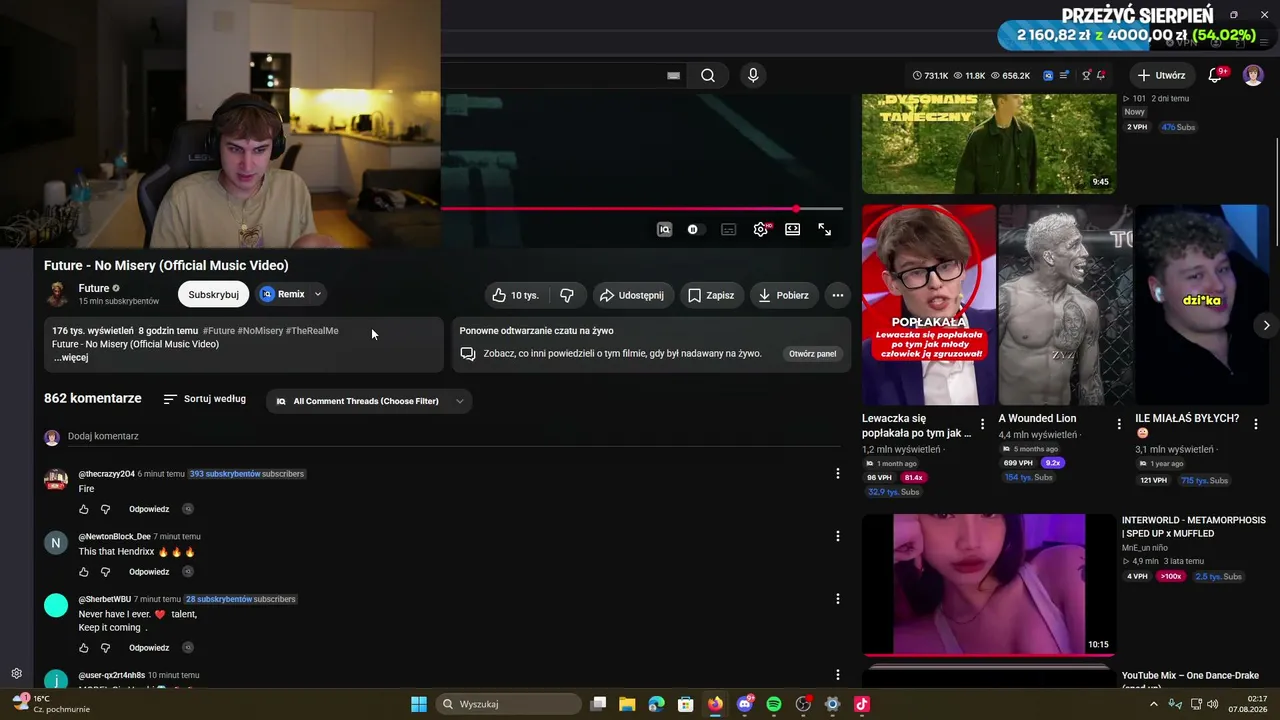The image size is (1280, 720).
Task: Subscribe to Future with Subskrybuj
Action: [x=213, y=294]
